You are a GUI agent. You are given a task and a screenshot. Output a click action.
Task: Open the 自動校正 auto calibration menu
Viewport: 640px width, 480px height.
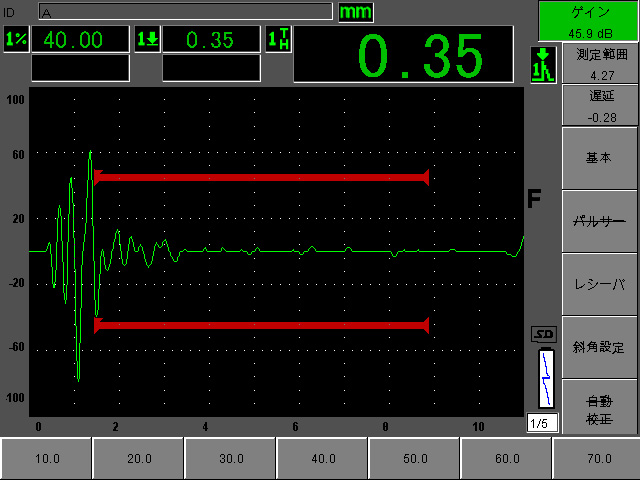(598, 407)
